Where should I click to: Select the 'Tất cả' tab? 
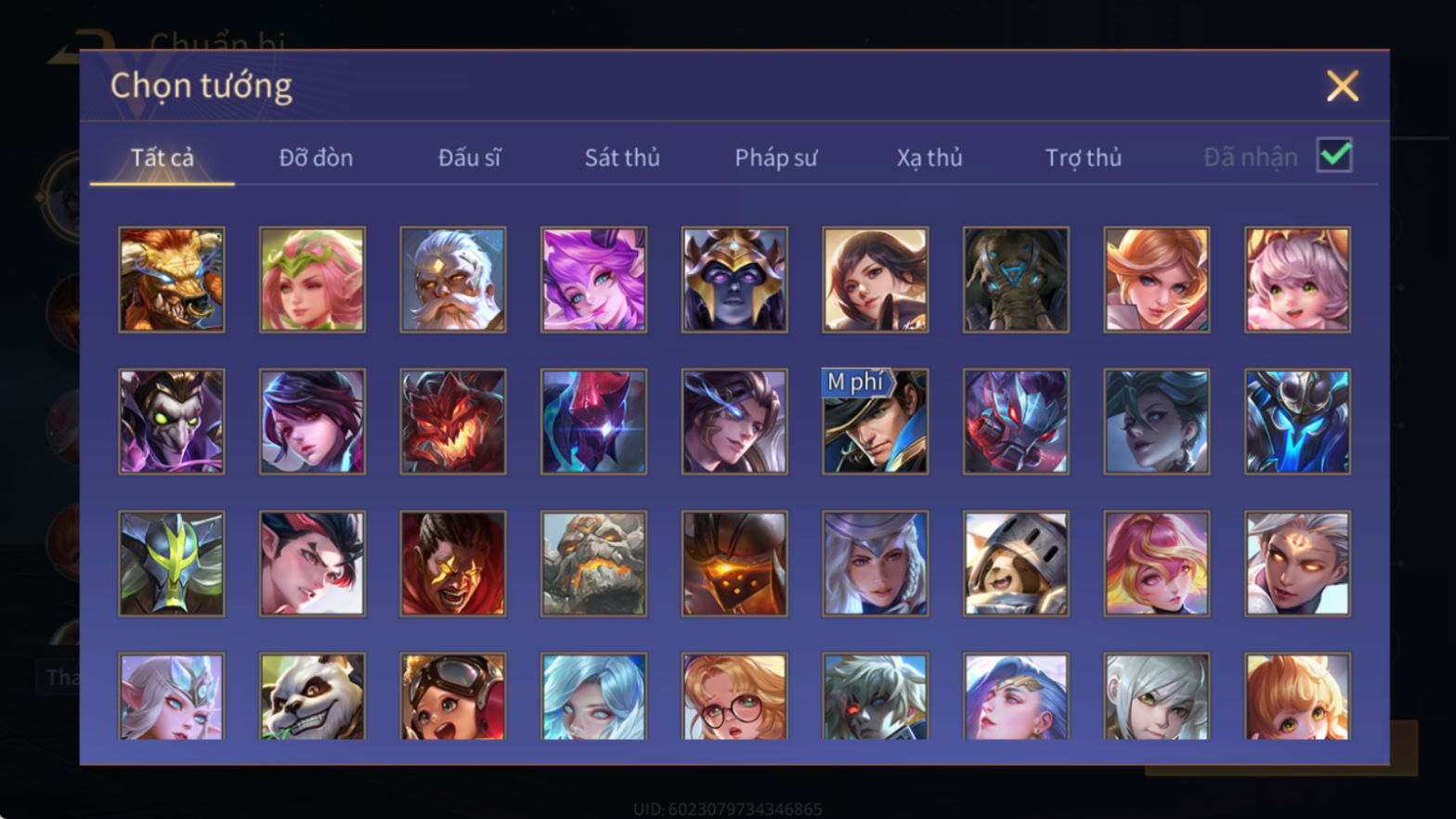click(x=162, y=158)
